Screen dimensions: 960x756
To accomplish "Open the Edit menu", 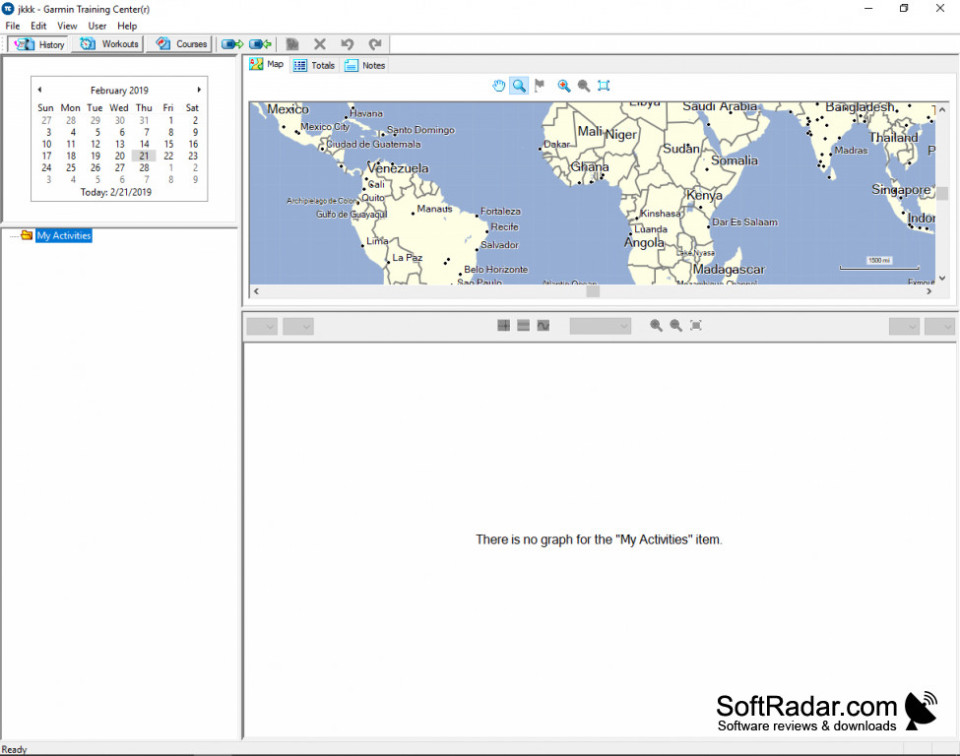I will (39, 26).
